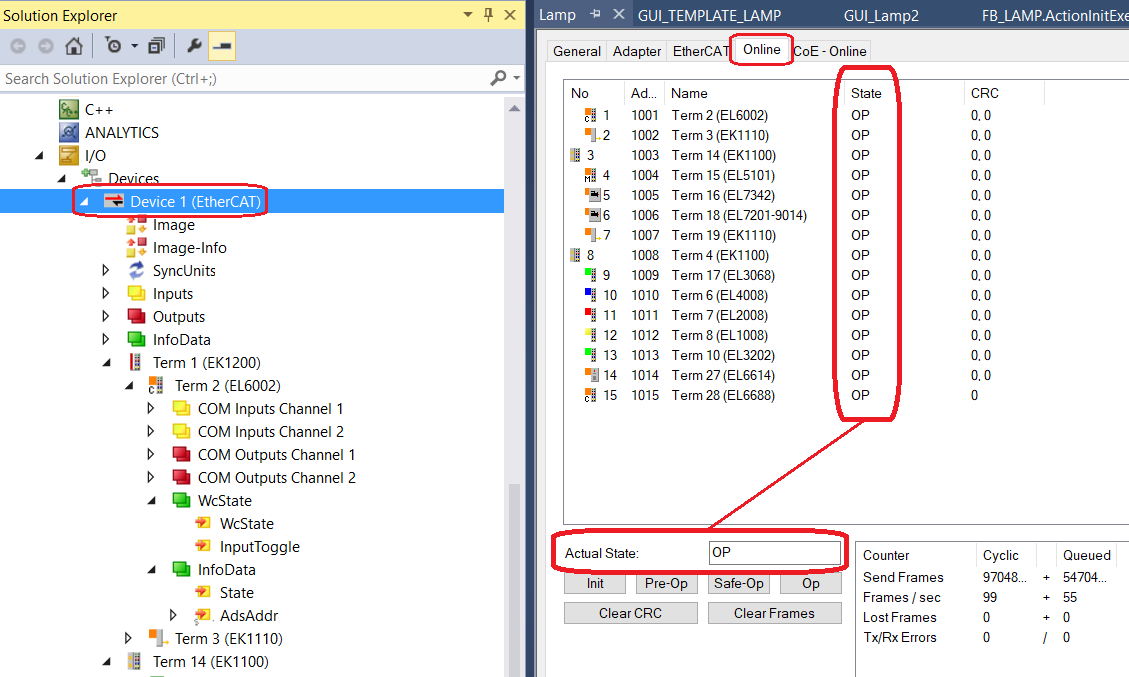The height and width of the screenshot is (677, 1129).
Task: Click the Pre-Op state button
Action: 666,583
